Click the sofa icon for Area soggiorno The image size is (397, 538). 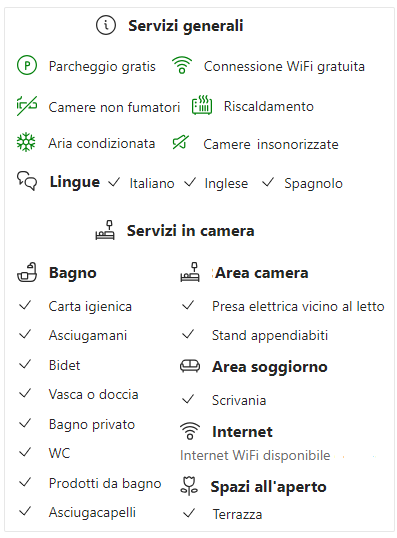pos(190,366)
